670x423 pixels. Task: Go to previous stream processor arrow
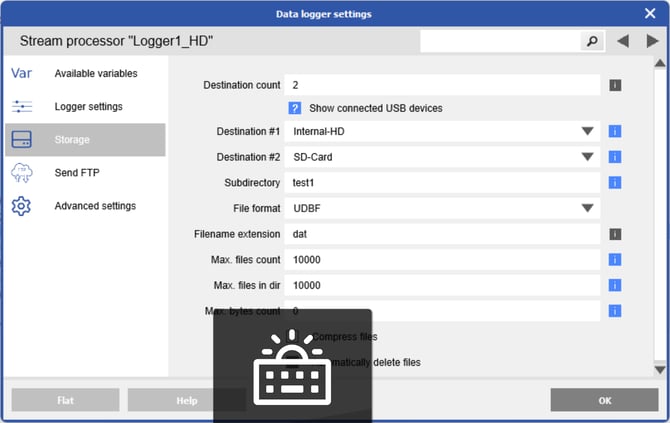click(623, 41)
